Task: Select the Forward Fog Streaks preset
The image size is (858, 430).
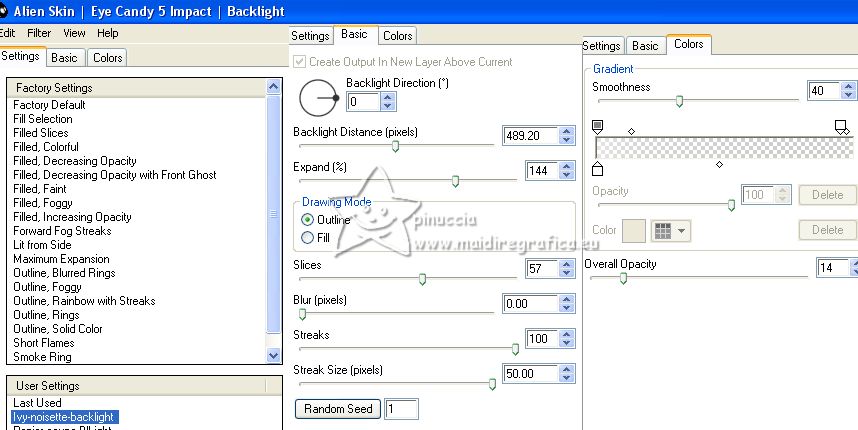Action: click(62, 231)
